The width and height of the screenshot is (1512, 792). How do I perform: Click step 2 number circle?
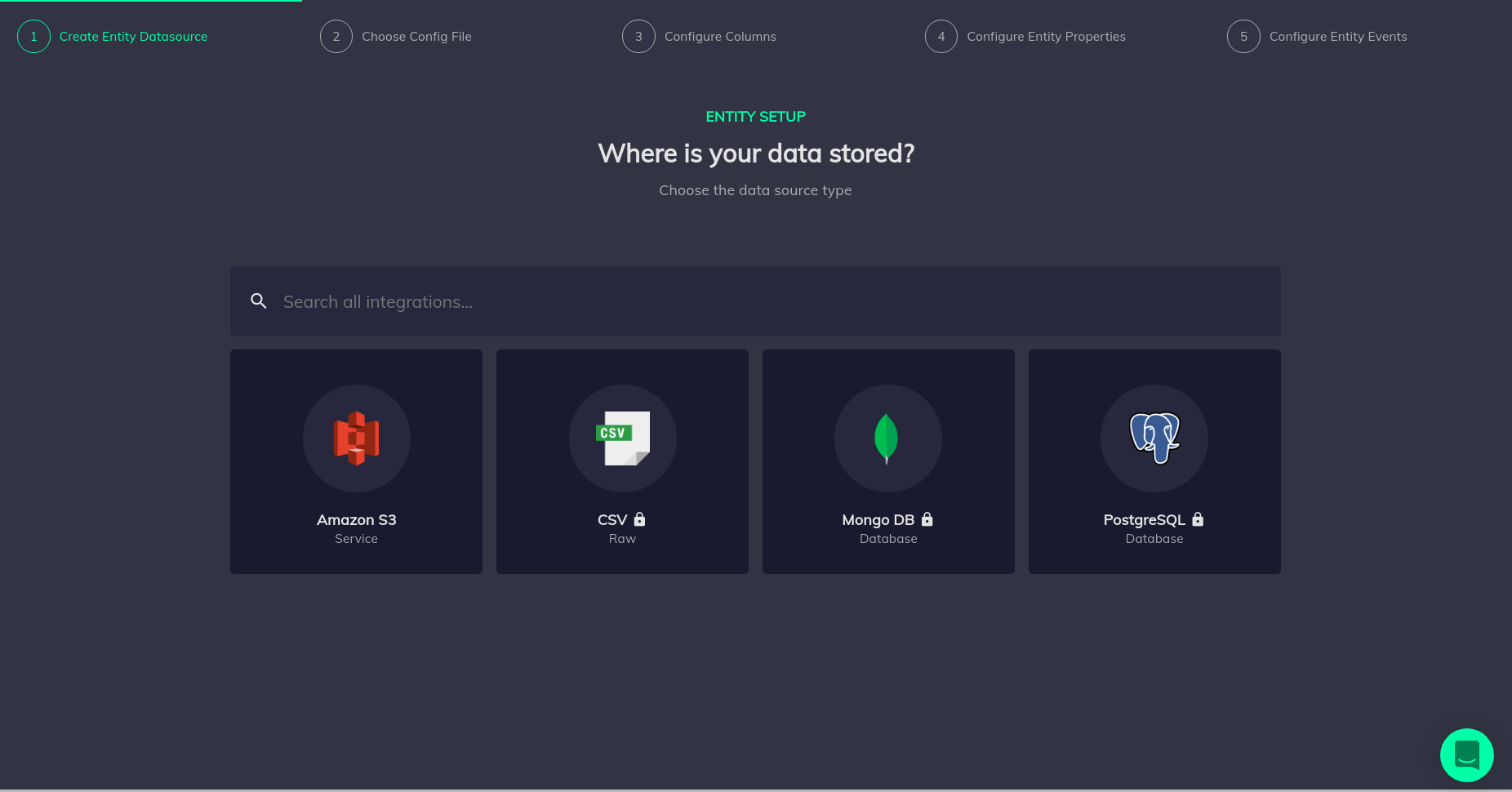click(x=336, y=37)
